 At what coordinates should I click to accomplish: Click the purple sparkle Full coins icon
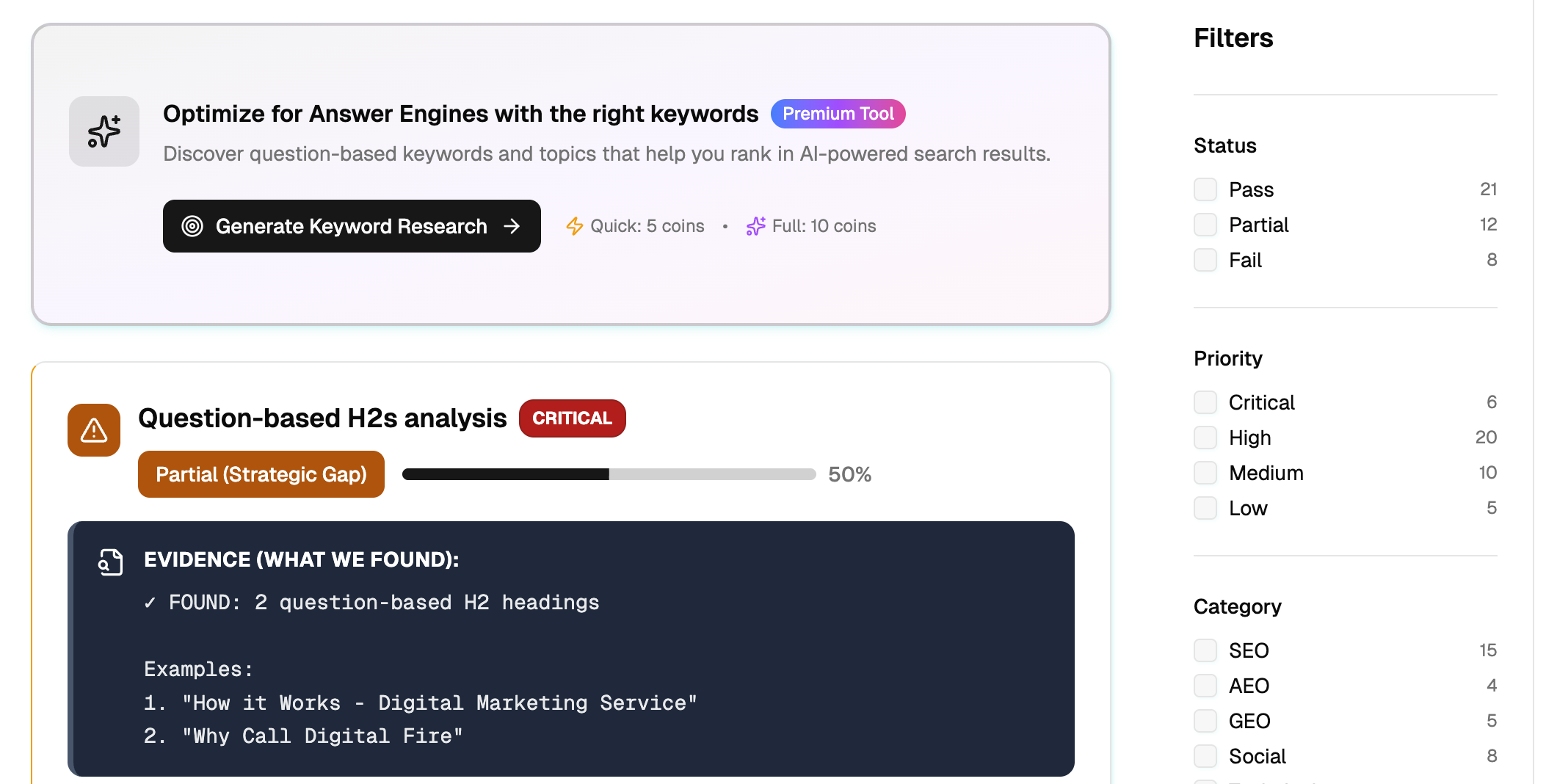755,226
